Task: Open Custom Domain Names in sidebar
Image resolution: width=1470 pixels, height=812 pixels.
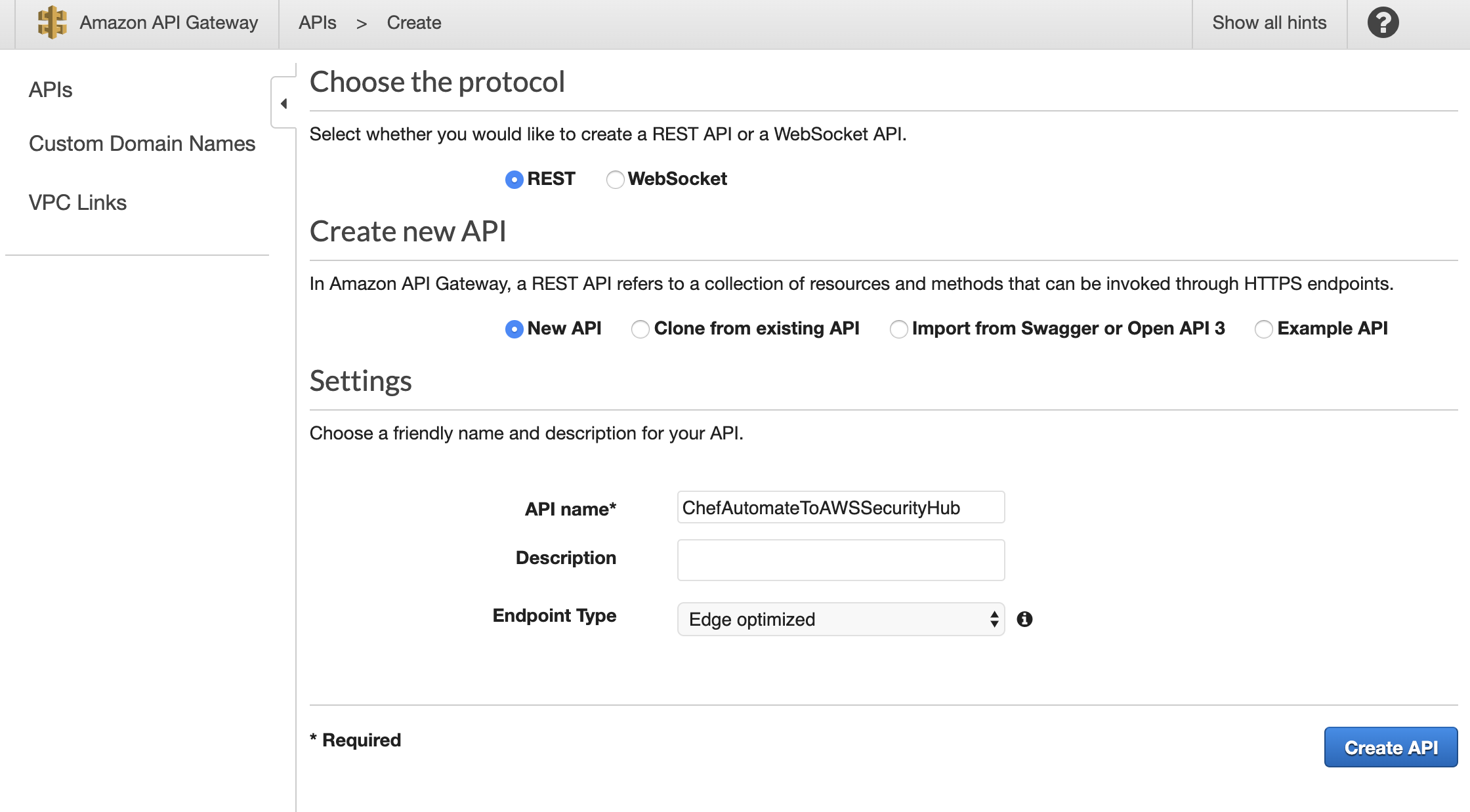Action: pos(142,144)
